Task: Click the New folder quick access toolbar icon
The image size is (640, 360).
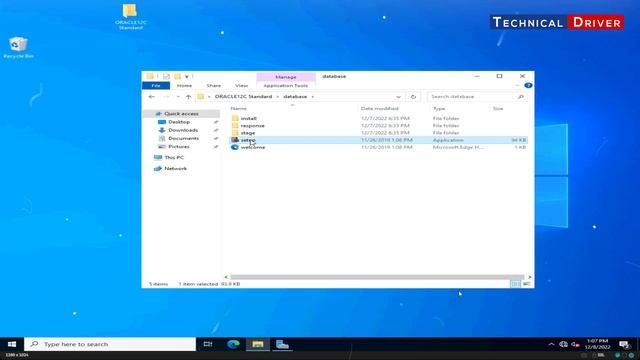Action: coord(177,76)
